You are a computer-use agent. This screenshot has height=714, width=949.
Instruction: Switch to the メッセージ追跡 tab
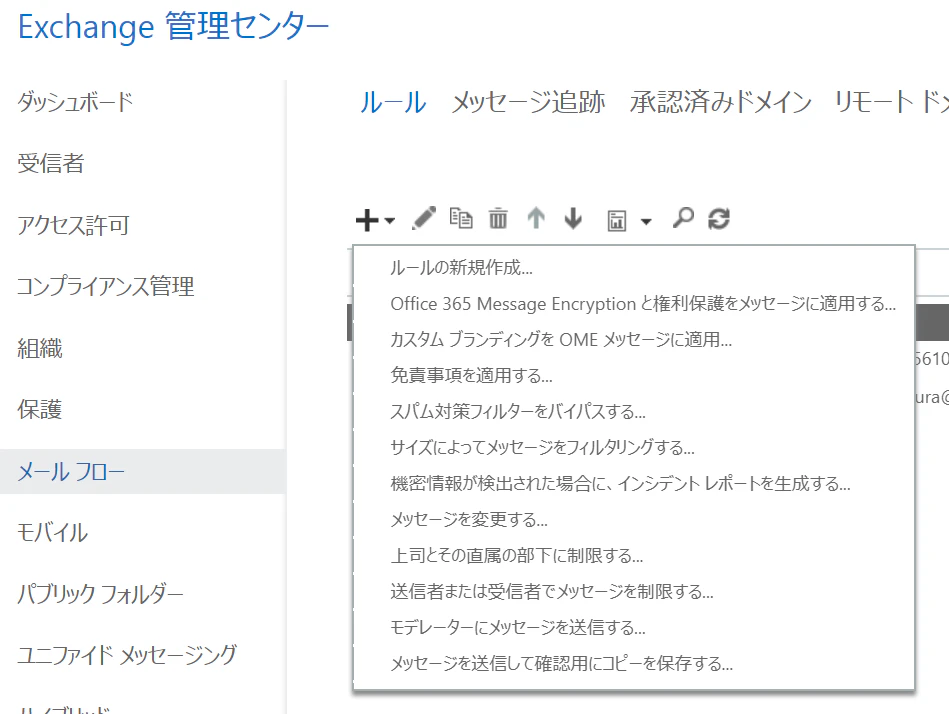coord(528,102)
